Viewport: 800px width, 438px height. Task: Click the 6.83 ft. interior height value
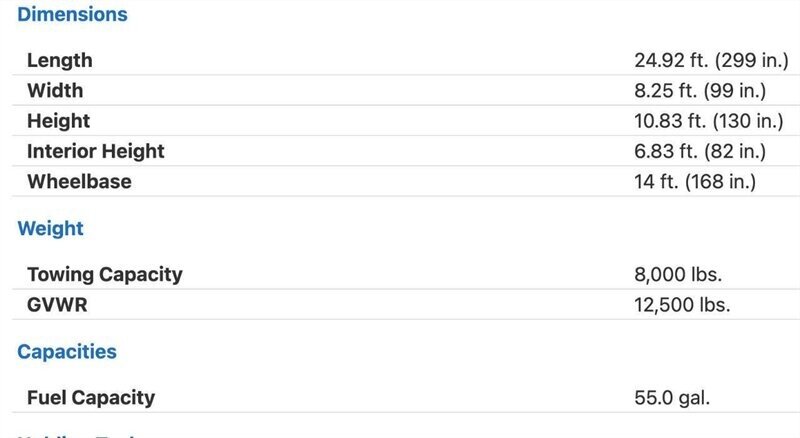[700, 151]
